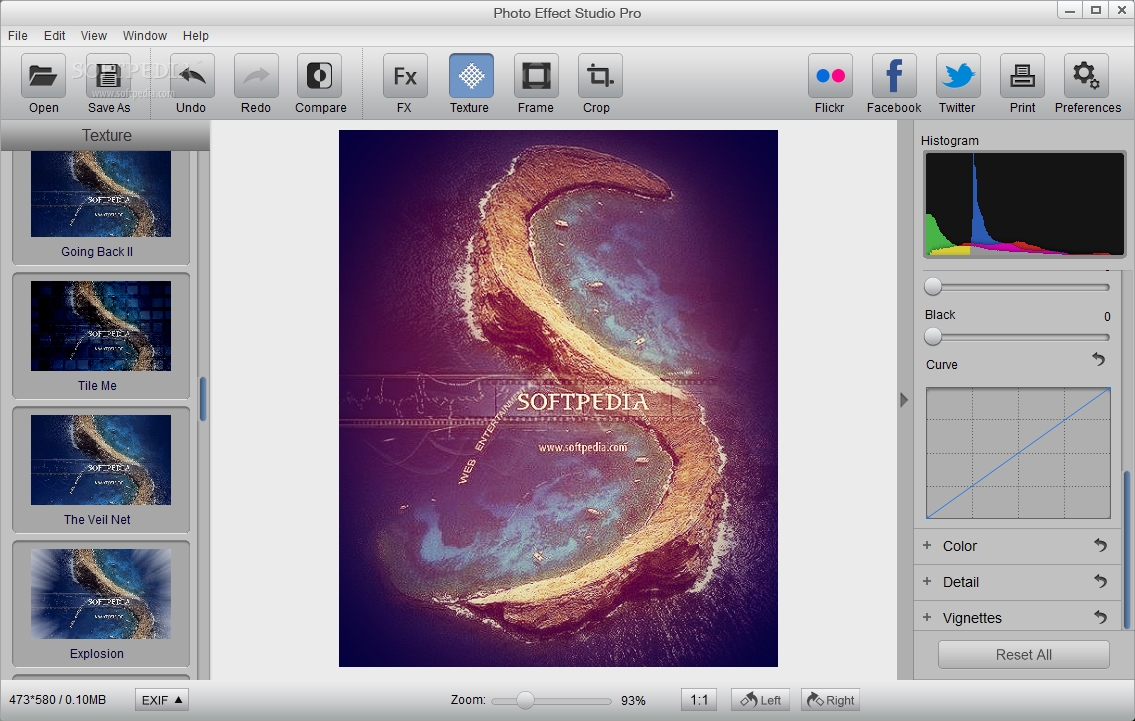Share photo to Facebook
The height and width of the screenshot is (721, 1135).
(894, 77)
